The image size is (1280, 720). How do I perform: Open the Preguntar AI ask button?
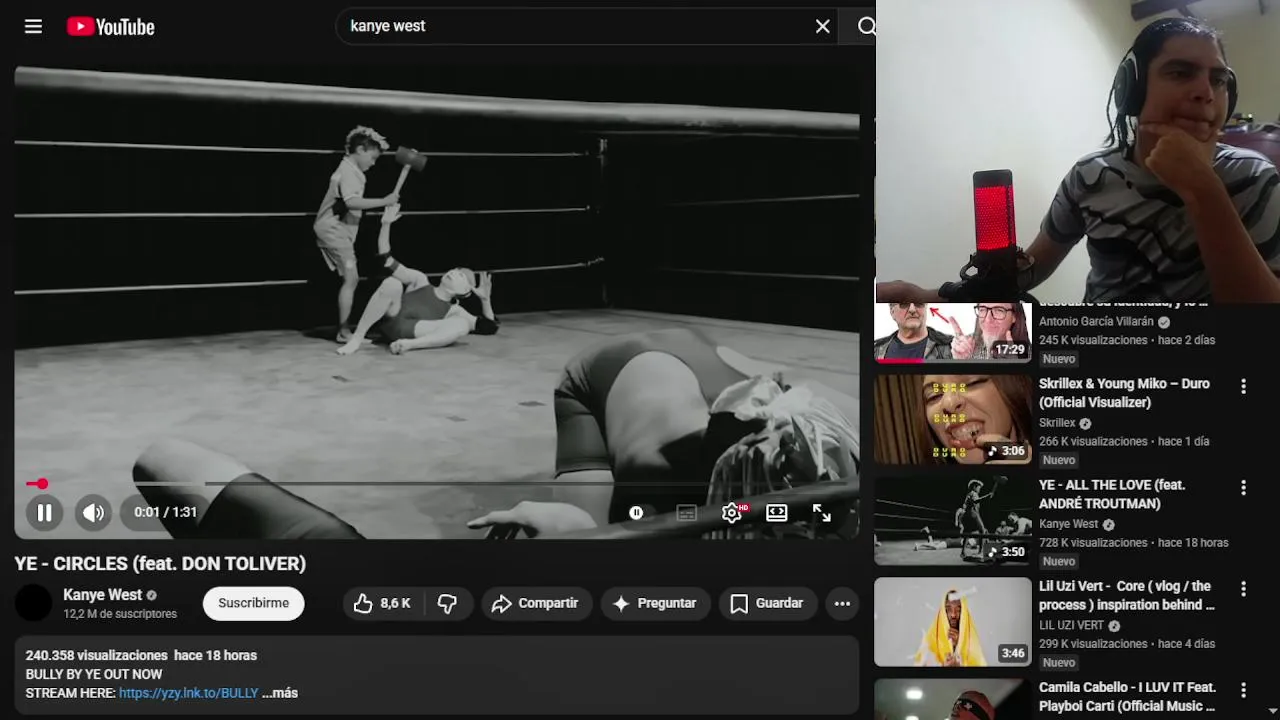(655, 603)
